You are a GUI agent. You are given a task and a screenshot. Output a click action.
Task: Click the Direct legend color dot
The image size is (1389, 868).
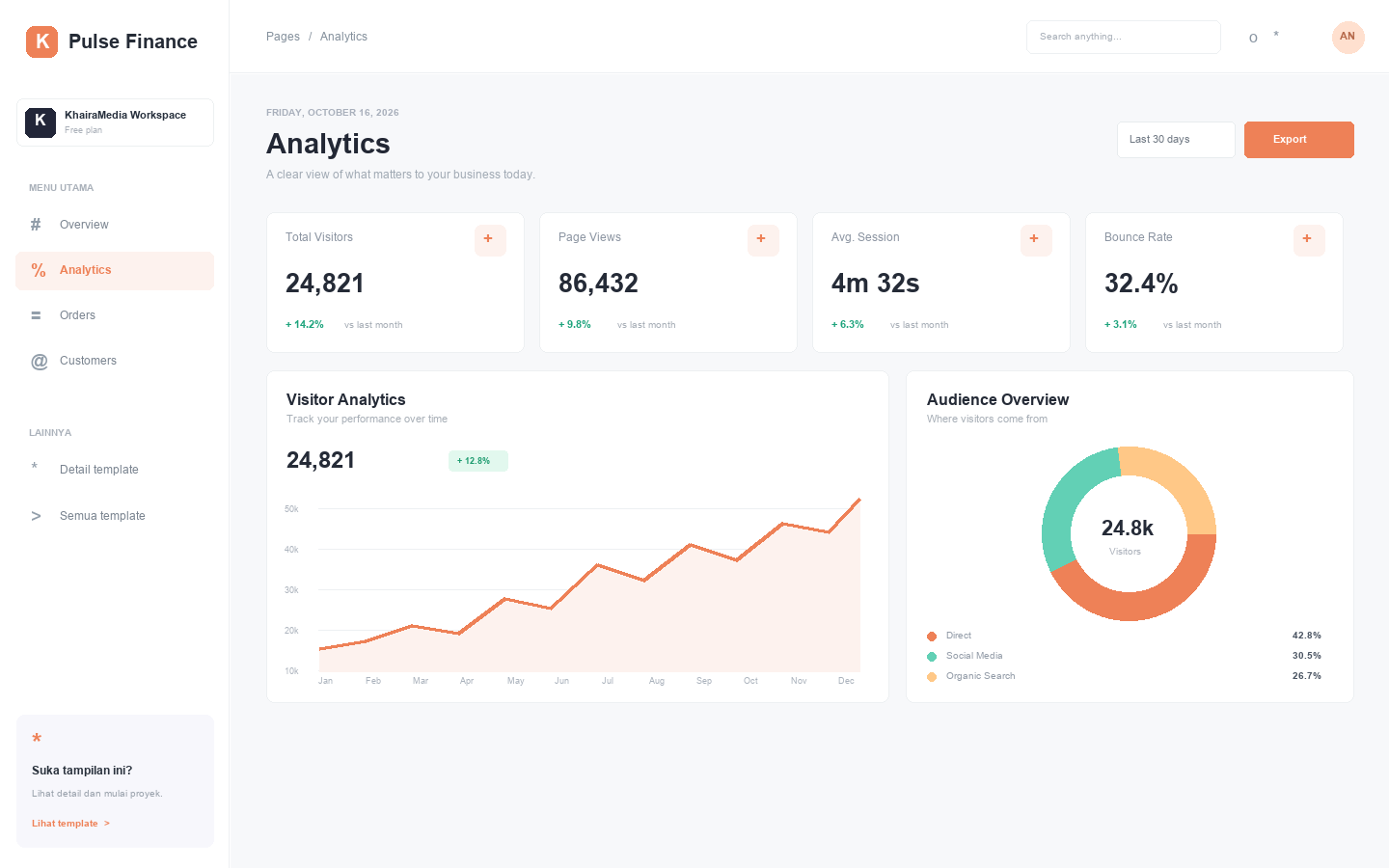coord(932,637)
